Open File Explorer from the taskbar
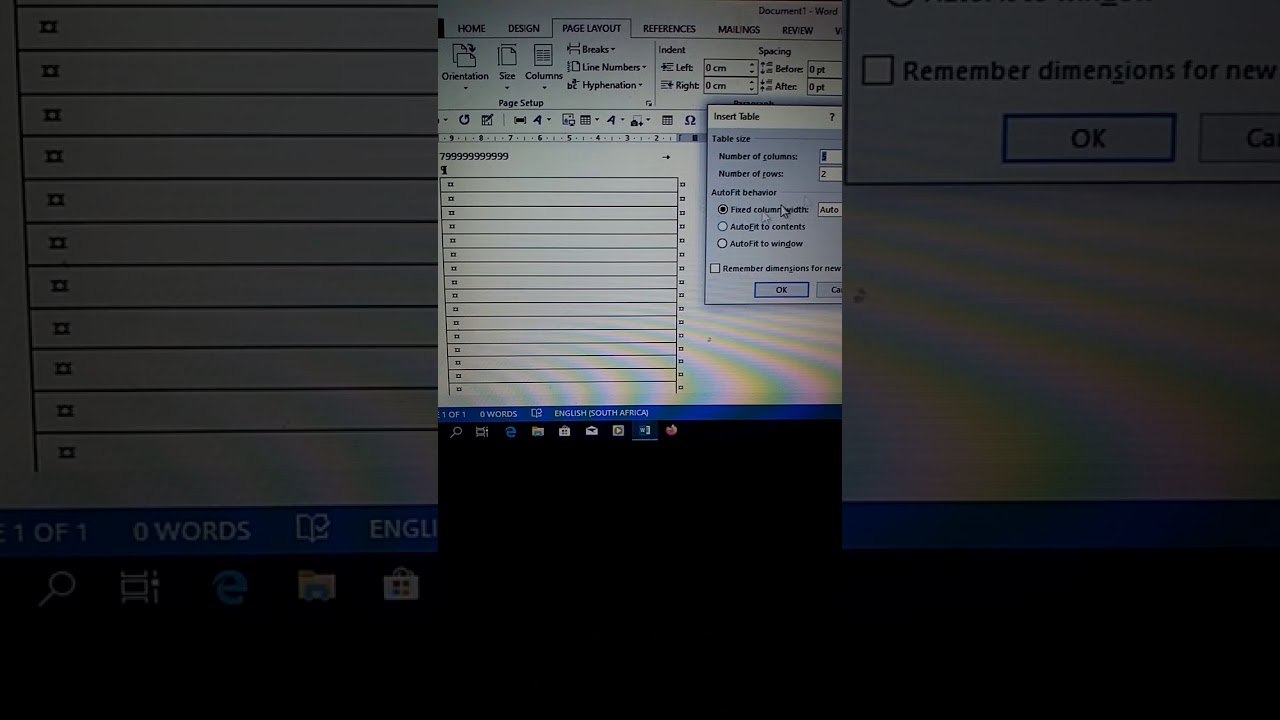The image size is (1280, 720). point(538,431)
